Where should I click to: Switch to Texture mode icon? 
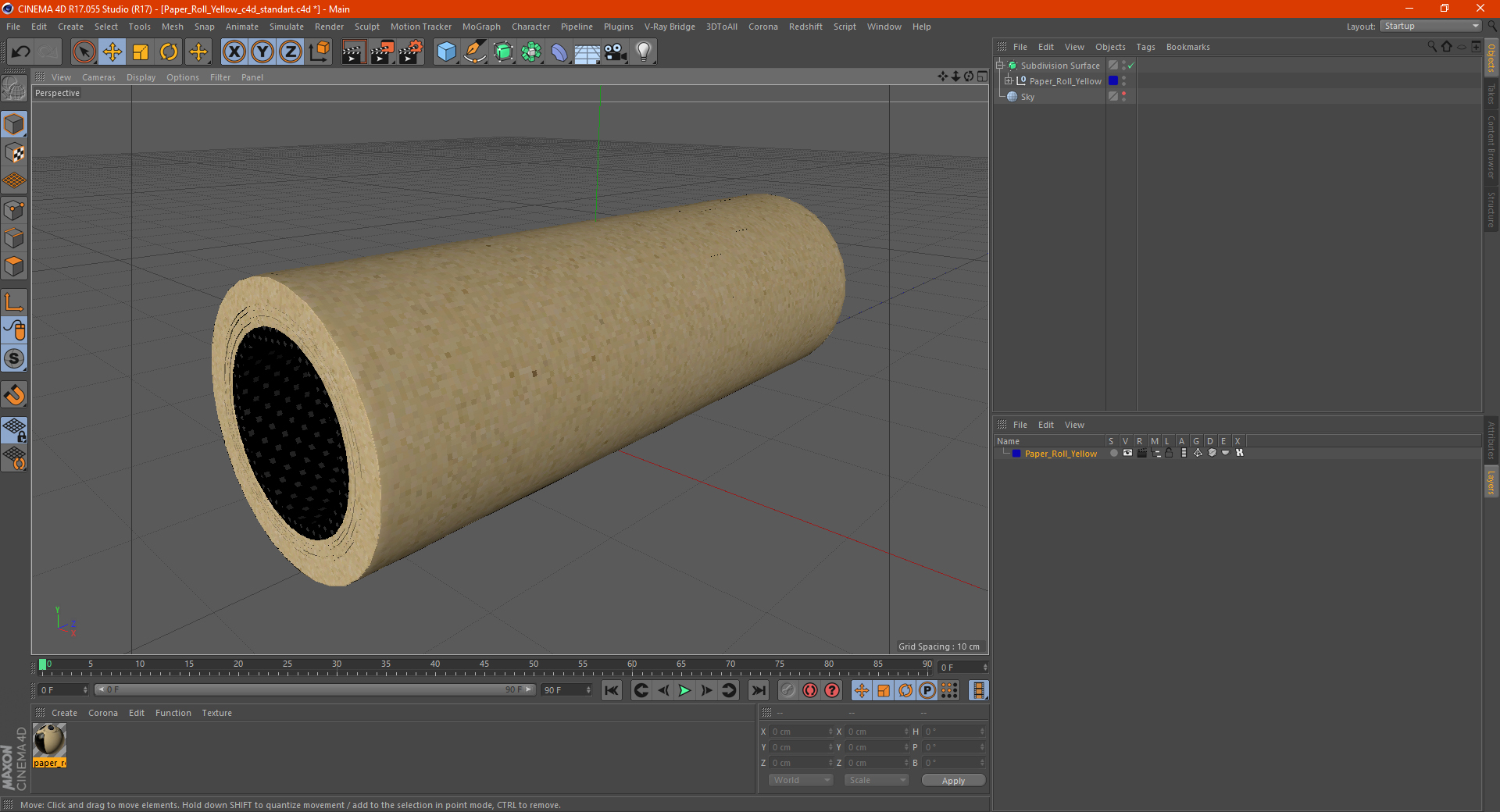pos(14,153)
